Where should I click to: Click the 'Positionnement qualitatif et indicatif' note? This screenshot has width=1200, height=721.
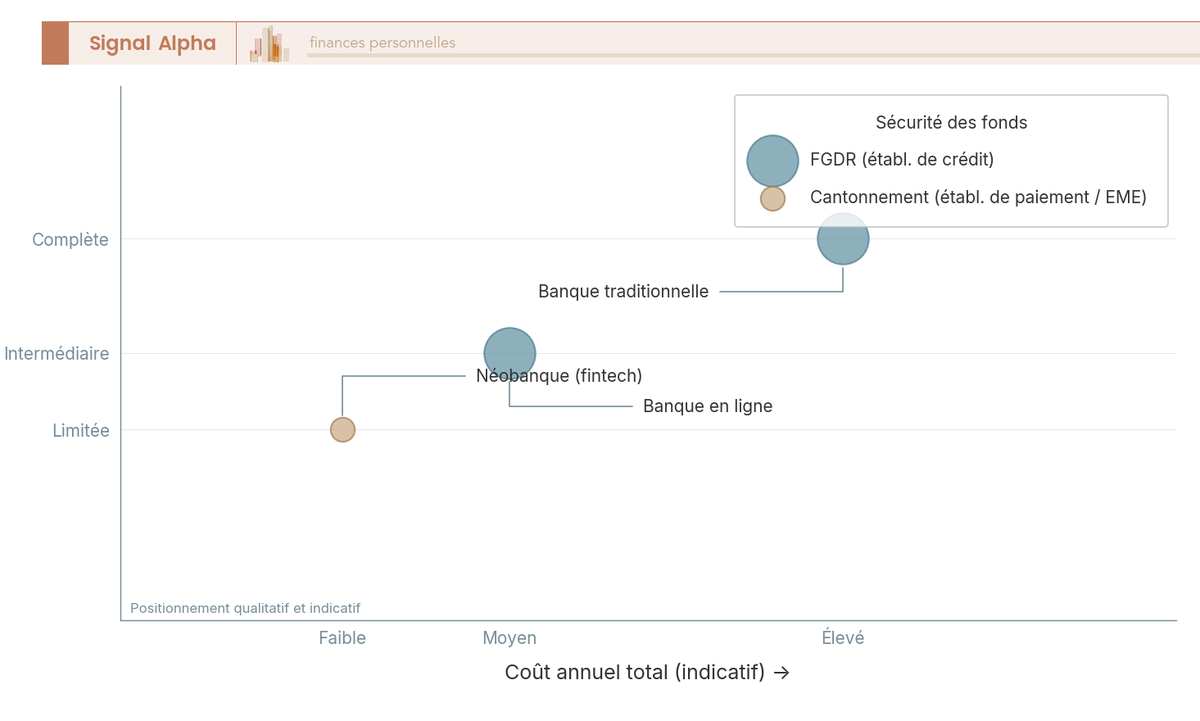coord(245,608)
